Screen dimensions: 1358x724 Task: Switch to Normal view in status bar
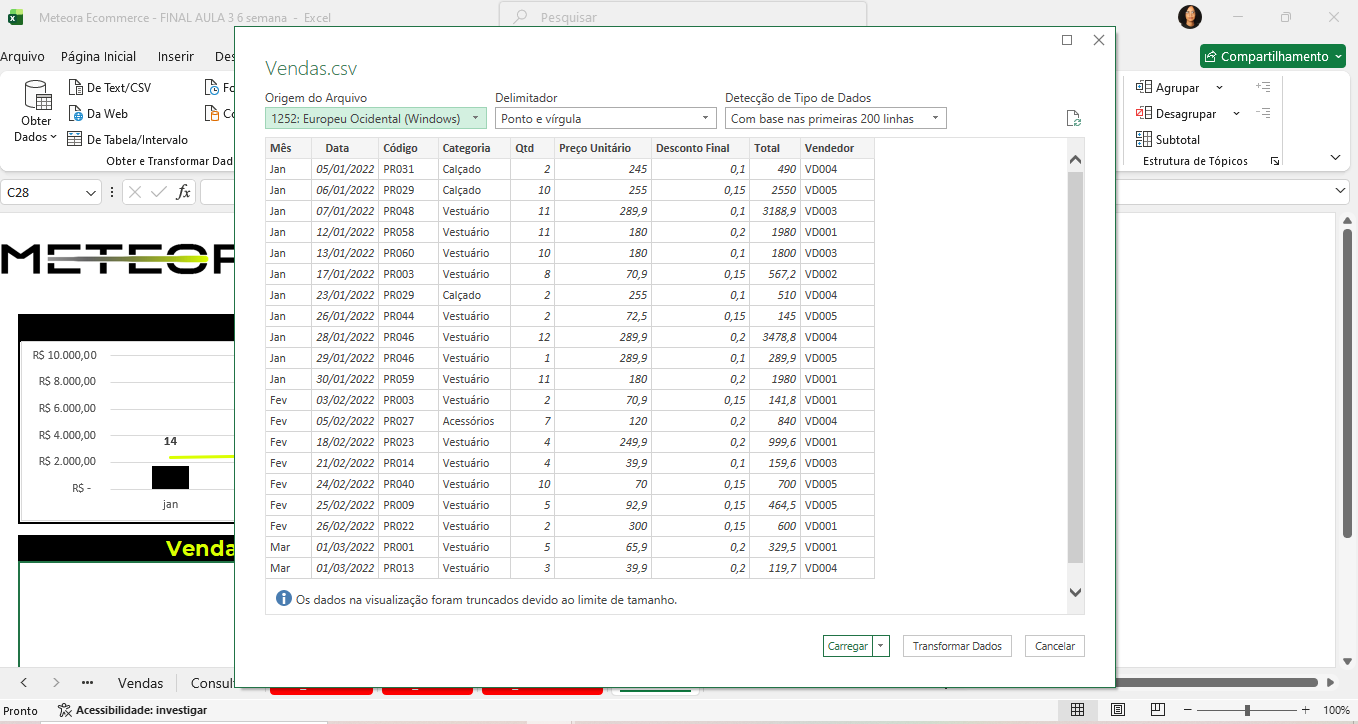[1077, 710]
